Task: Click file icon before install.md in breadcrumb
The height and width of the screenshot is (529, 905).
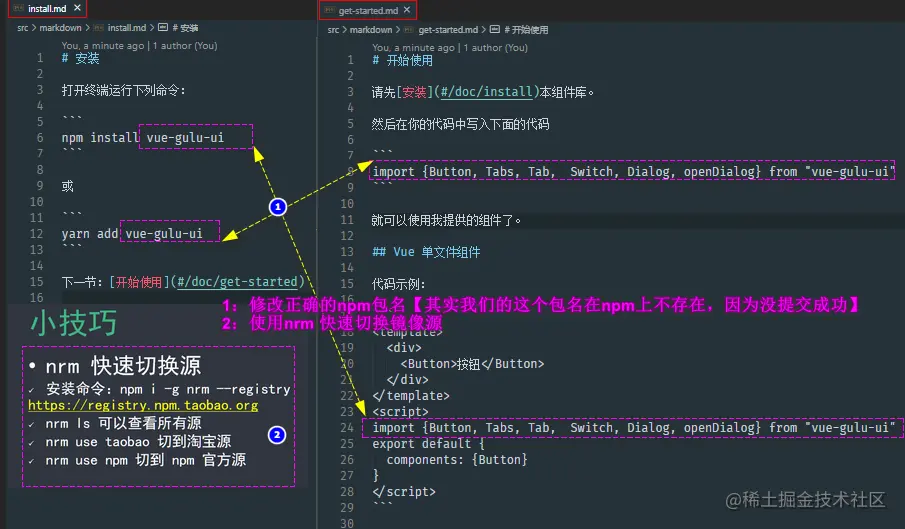Action: click(99, 28)
